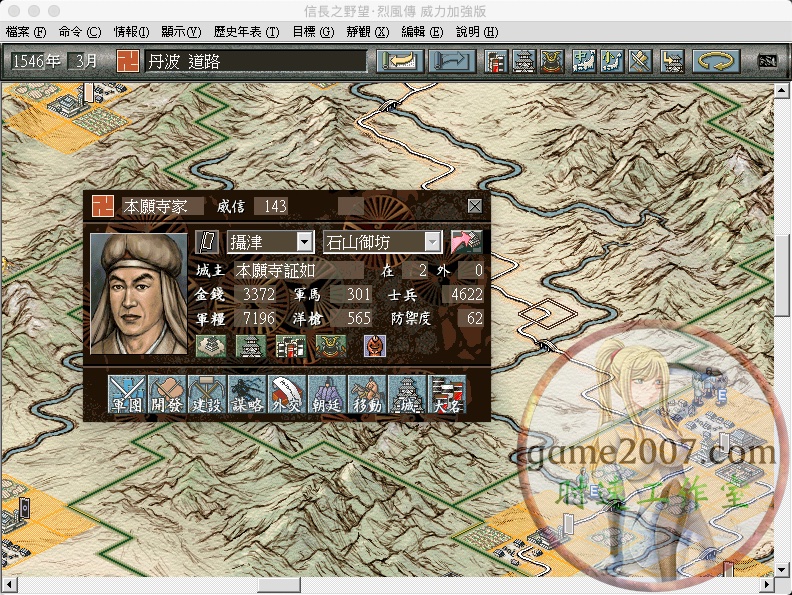Click the lord portrait of 本願寺証如
The image size is (792, 595).
tap(138, 293)
